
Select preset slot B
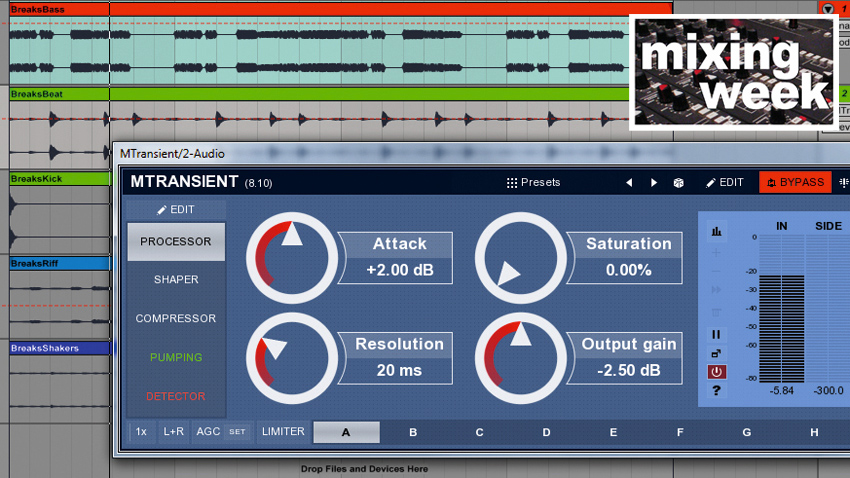click(413, 432)
